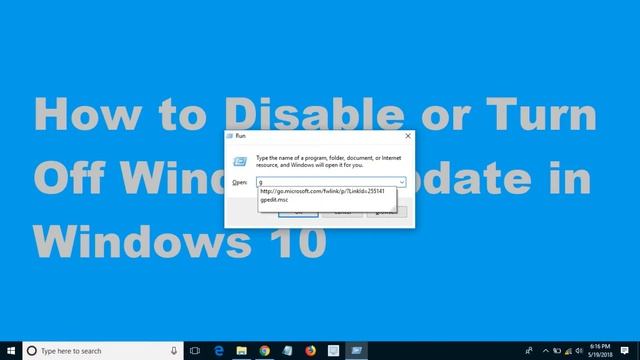Expand the Open combo box dropdown arrow
This screenshot has width=640, height=360.
(x=402, y=182)
